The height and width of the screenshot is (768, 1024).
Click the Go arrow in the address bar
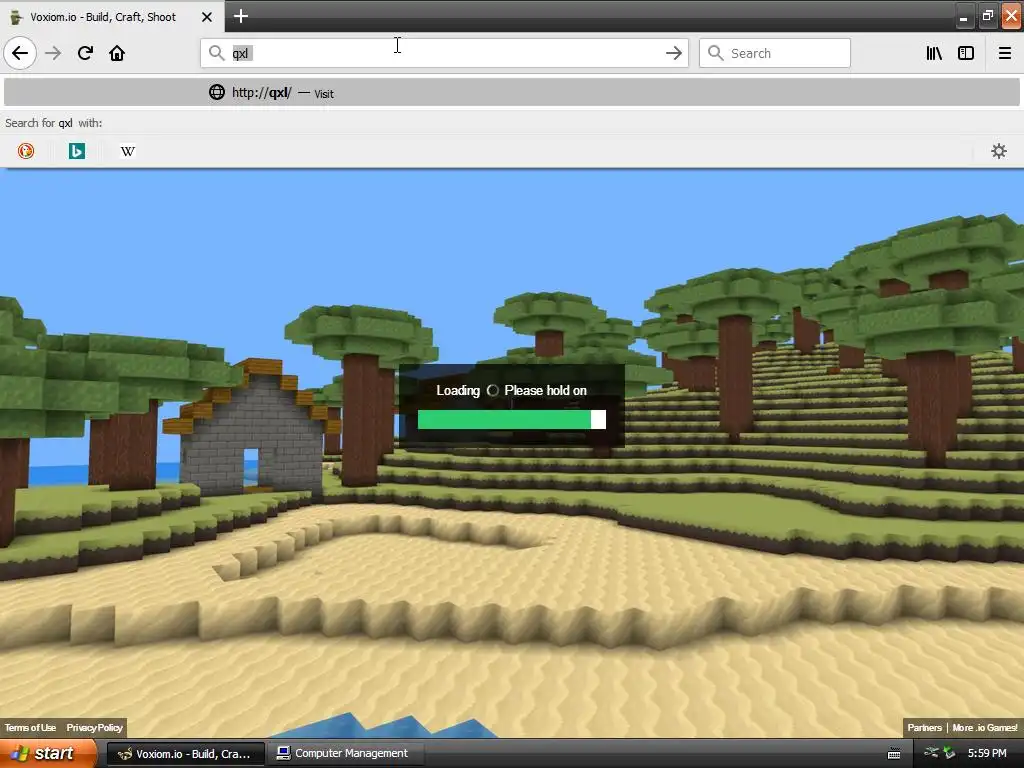click(674, 53)
